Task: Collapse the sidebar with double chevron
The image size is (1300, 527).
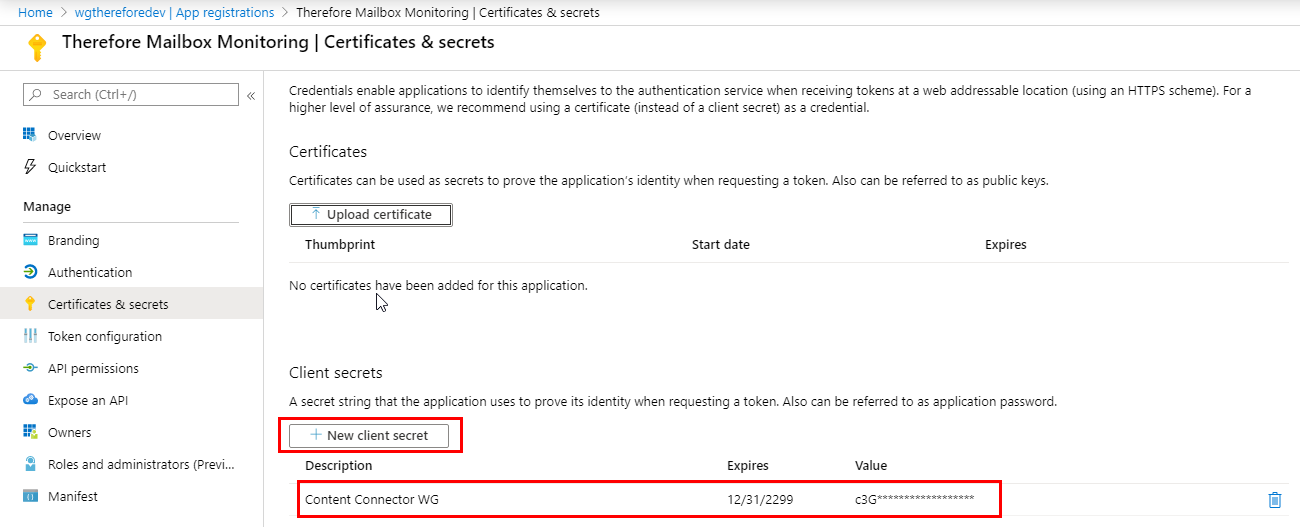Action: (x=251, y=95)
